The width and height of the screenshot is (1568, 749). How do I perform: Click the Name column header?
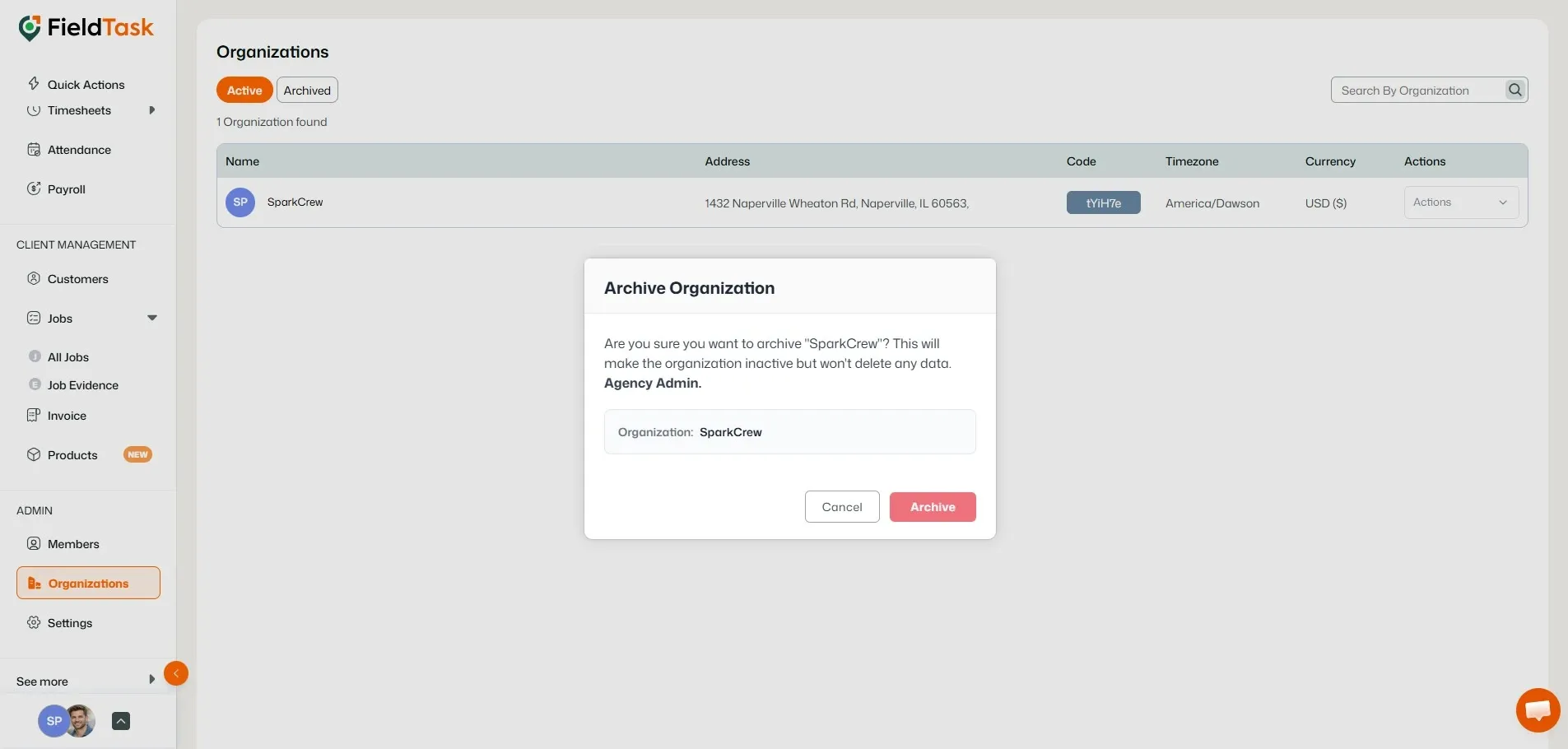(x=242, y=161)
